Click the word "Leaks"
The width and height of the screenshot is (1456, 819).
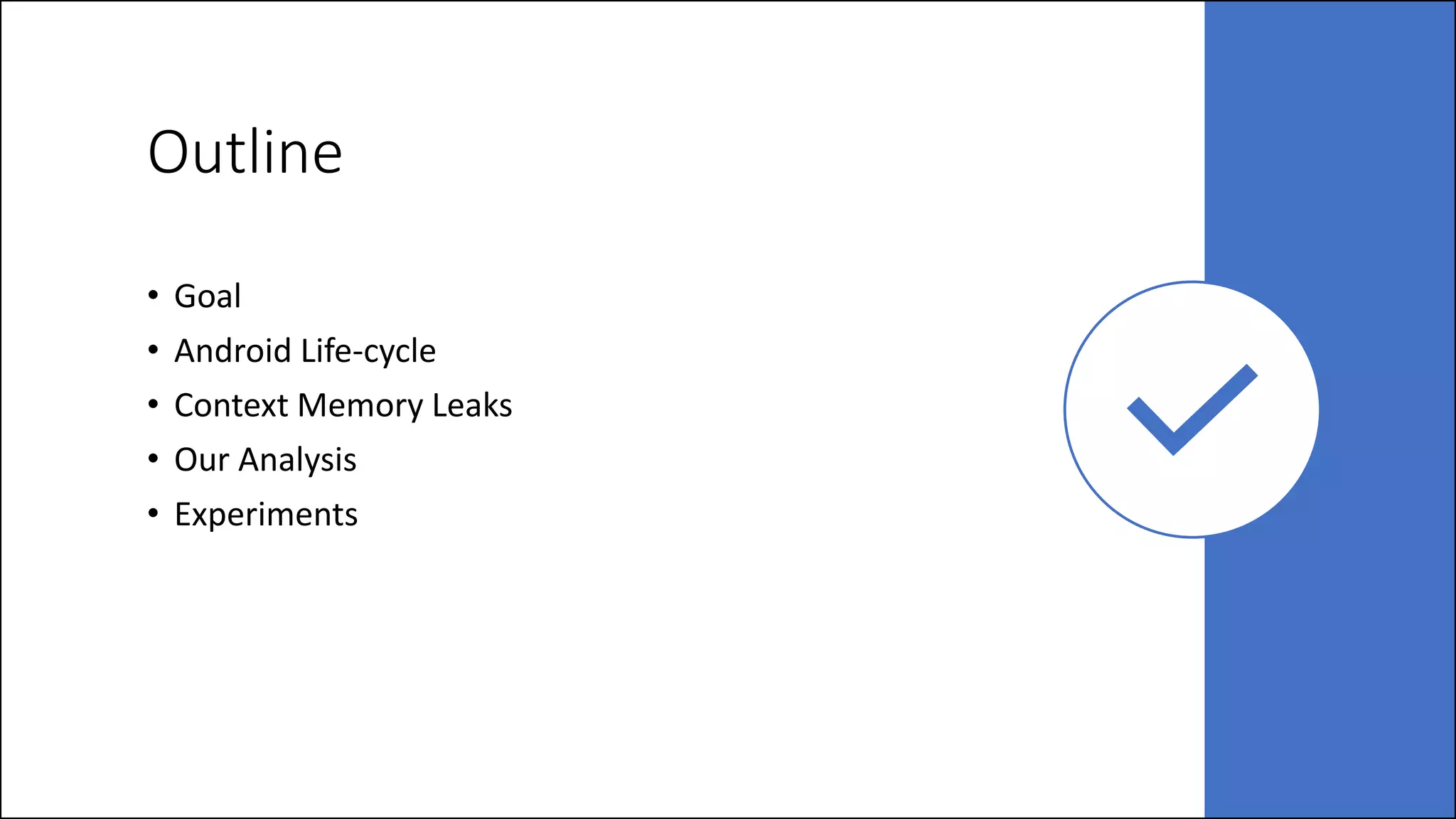pos(472,406)
